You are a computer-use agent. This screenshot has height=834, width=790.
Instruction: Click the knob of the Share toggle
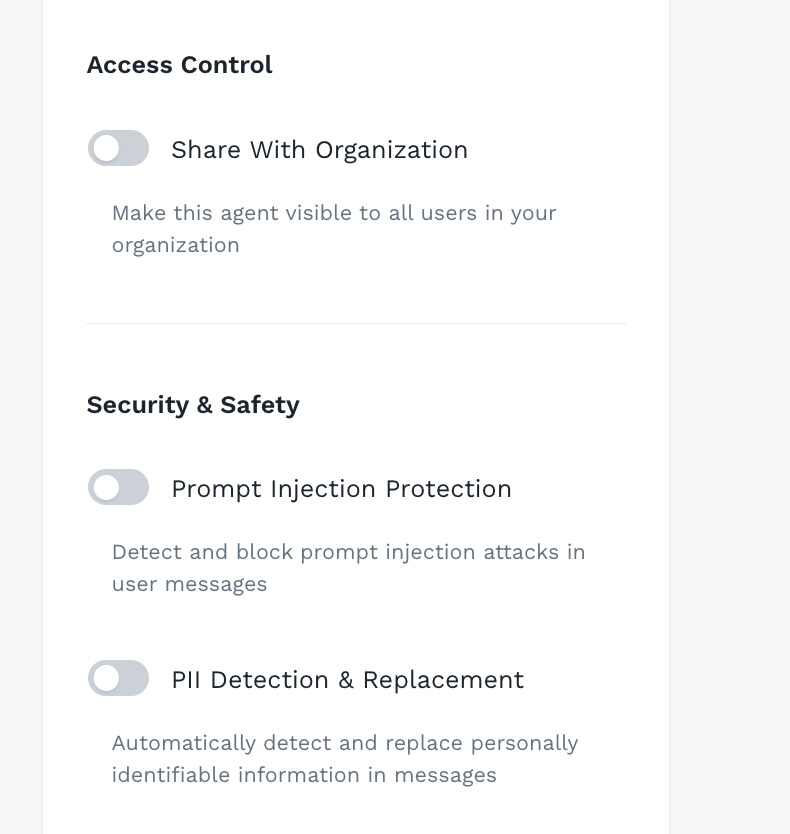click(104, 148)
